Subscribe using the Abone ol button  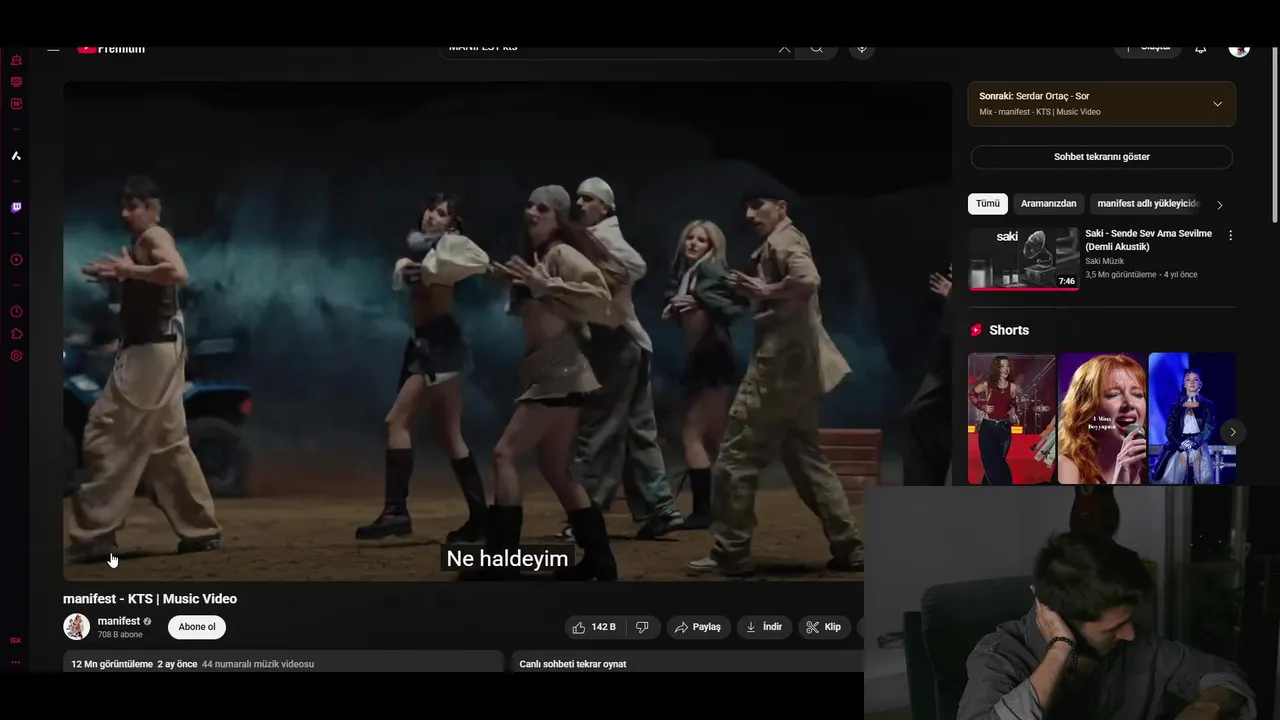(197, 627)
